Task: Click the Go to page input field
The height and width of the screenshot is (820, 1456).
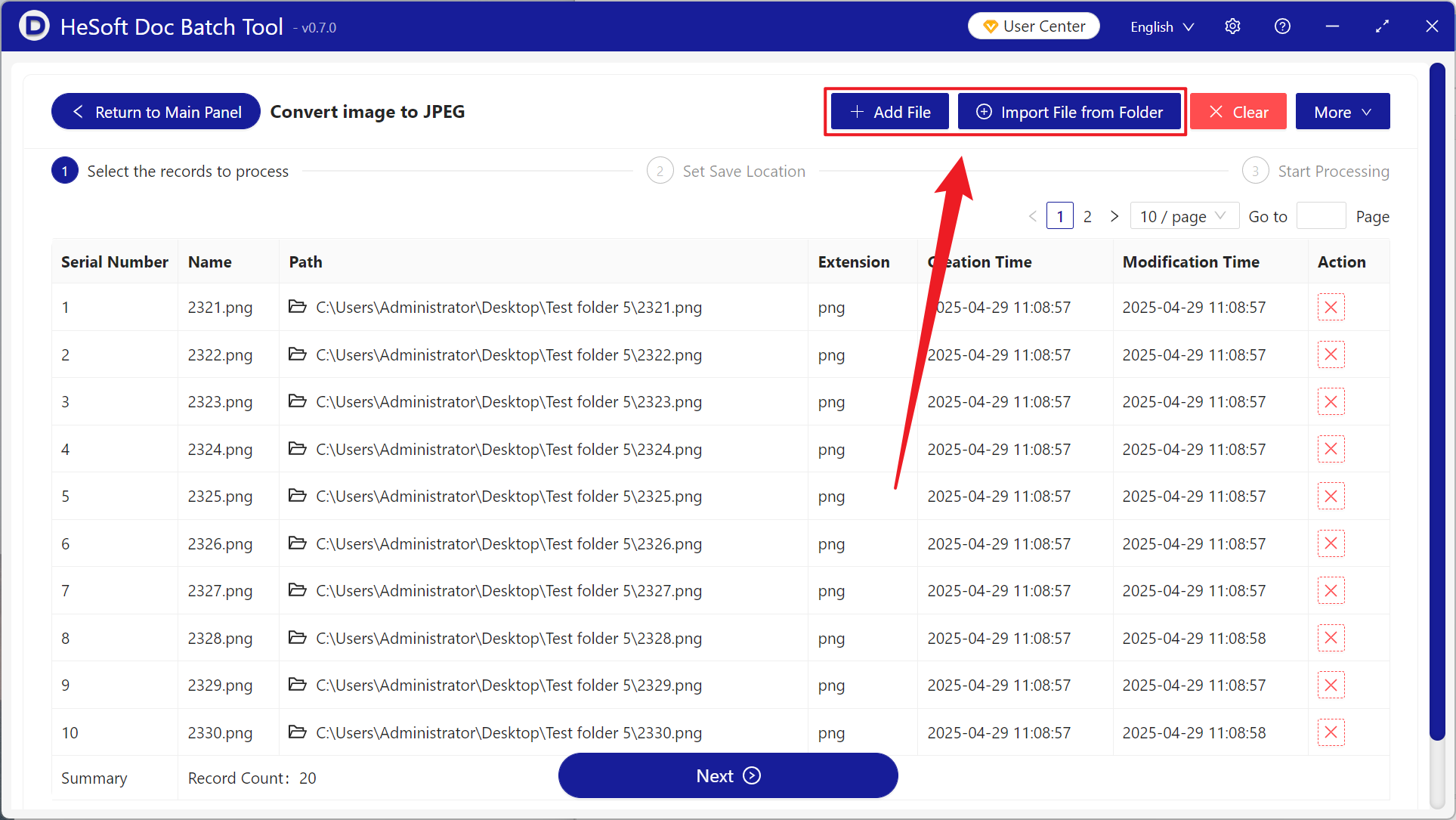Action: pyautogui.click(x=1321, y=216)
